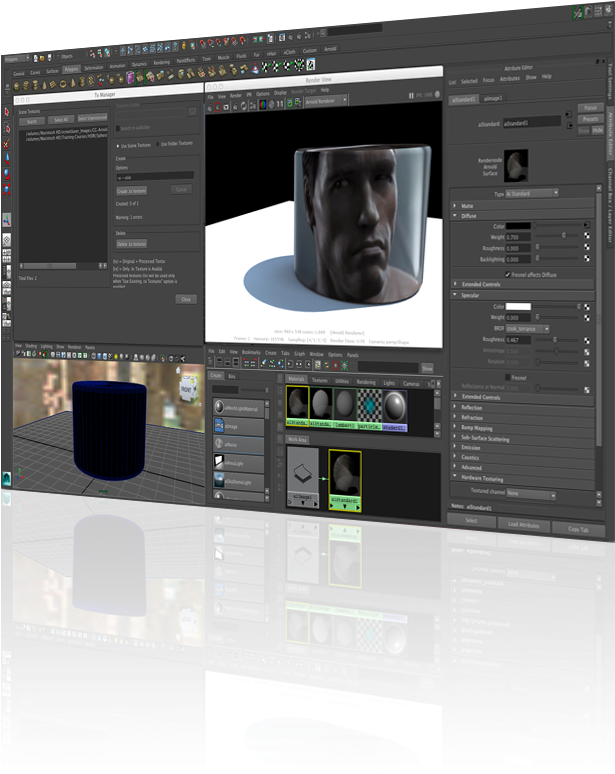
Task: Click the Diffuse Color swatch
Action: pyautogui.click(x=518, y=227)
